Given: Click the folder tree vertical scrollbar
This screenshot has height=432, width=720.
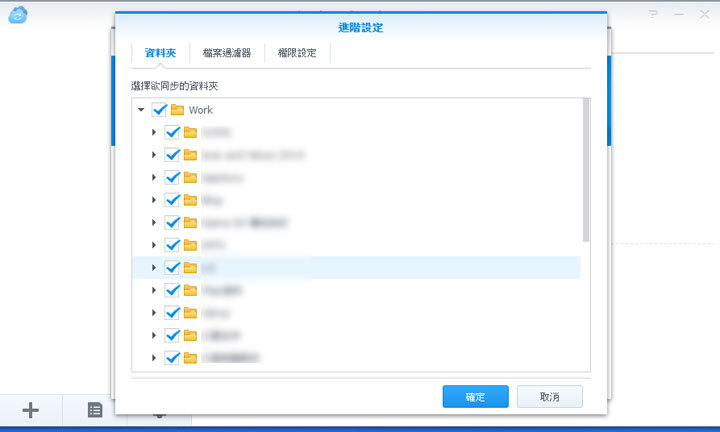Looking at the screenshot, I should point(586,170).
